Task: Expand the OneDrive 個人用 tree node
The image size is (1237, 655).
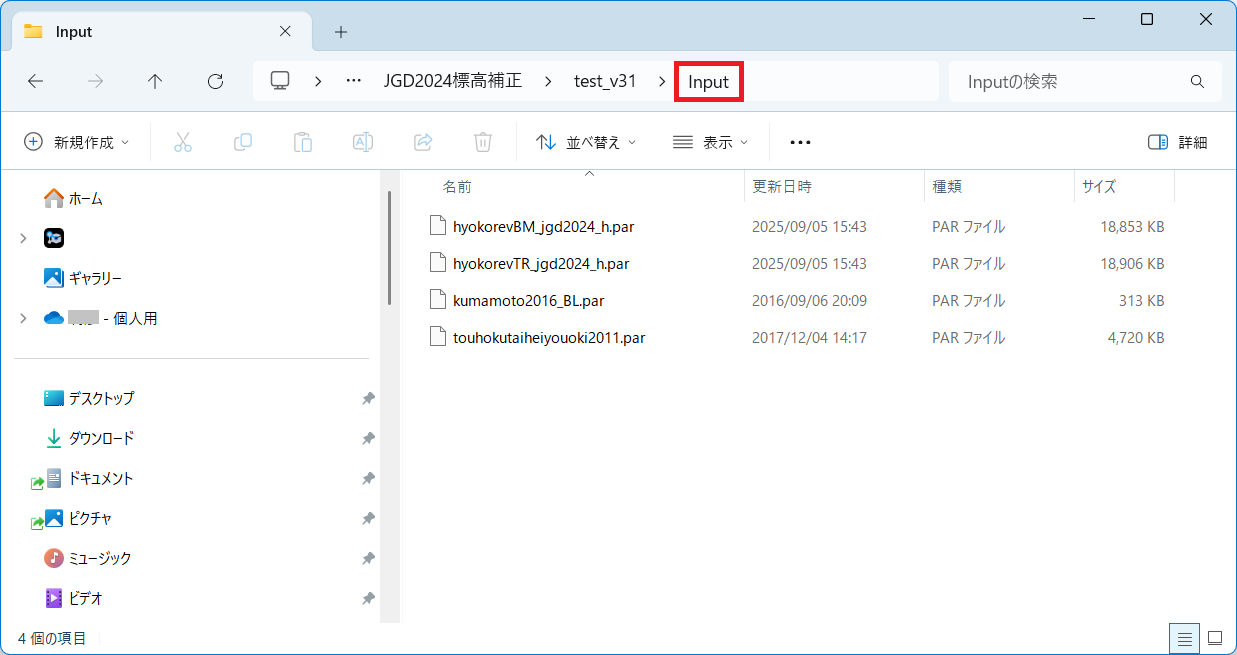Action: (x=23, y=319)
